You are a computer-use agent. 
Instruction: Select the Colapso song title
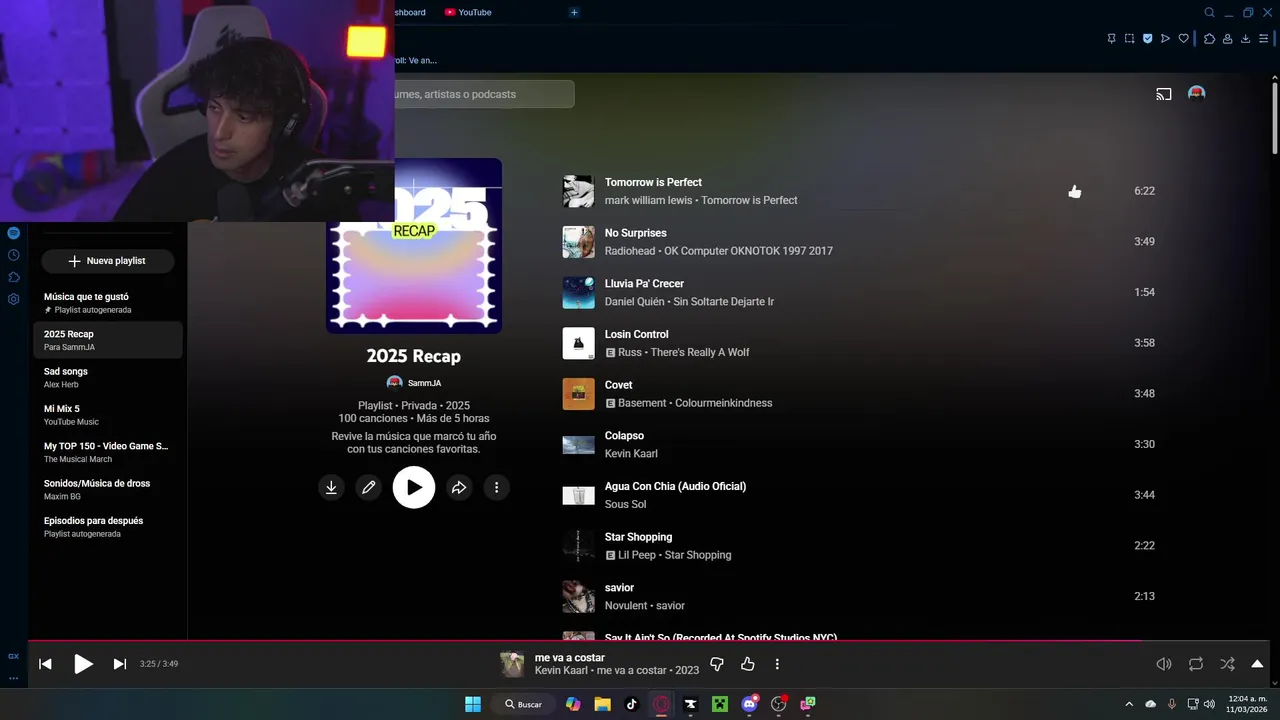[624, 436]
